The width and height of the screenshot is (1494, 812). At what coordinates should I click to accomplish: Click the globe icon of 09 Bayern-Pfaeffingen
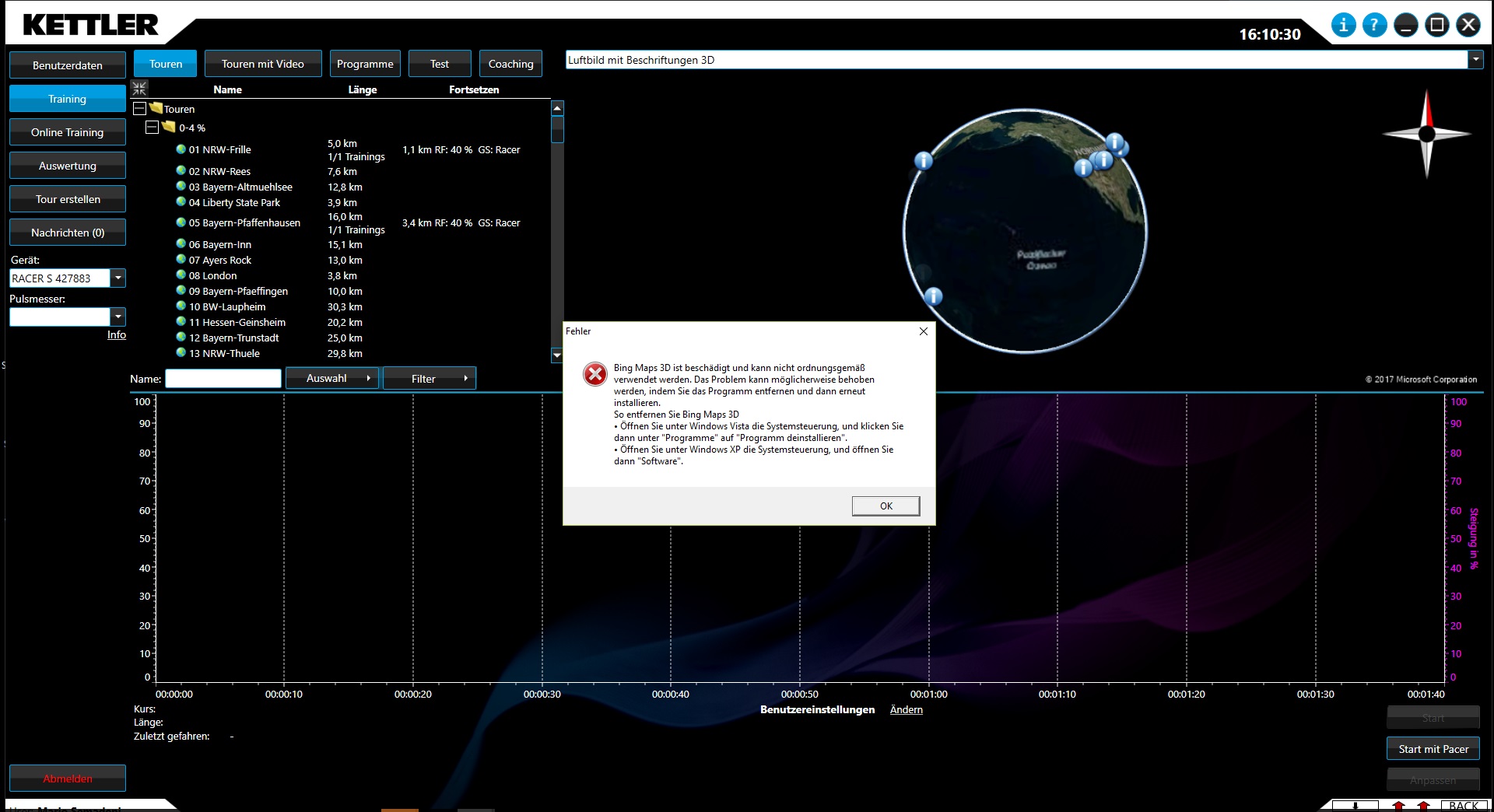pos(181,290)
